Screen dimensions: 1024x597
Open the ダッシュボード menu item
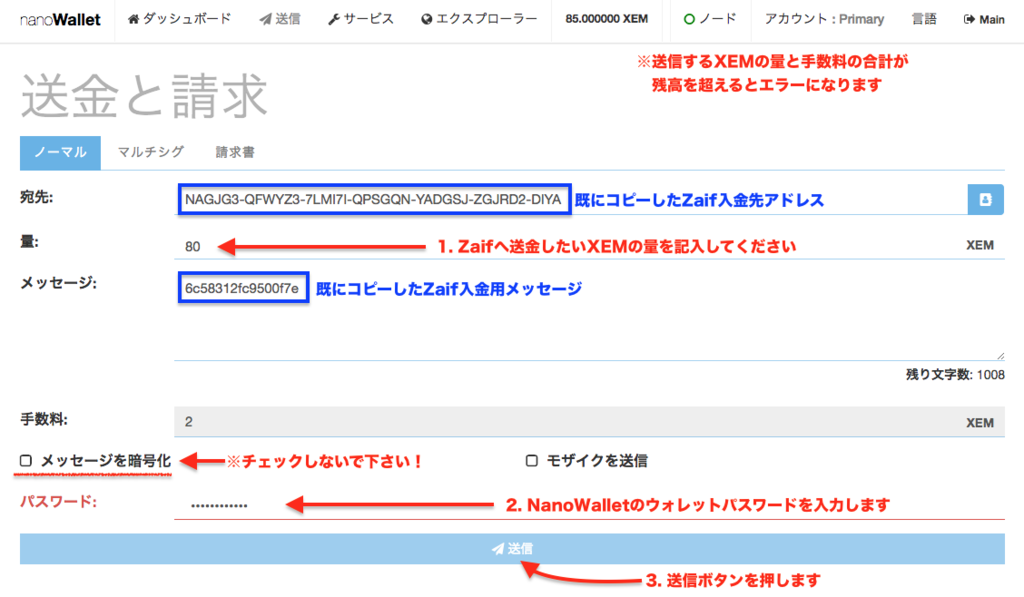[179, 20]
